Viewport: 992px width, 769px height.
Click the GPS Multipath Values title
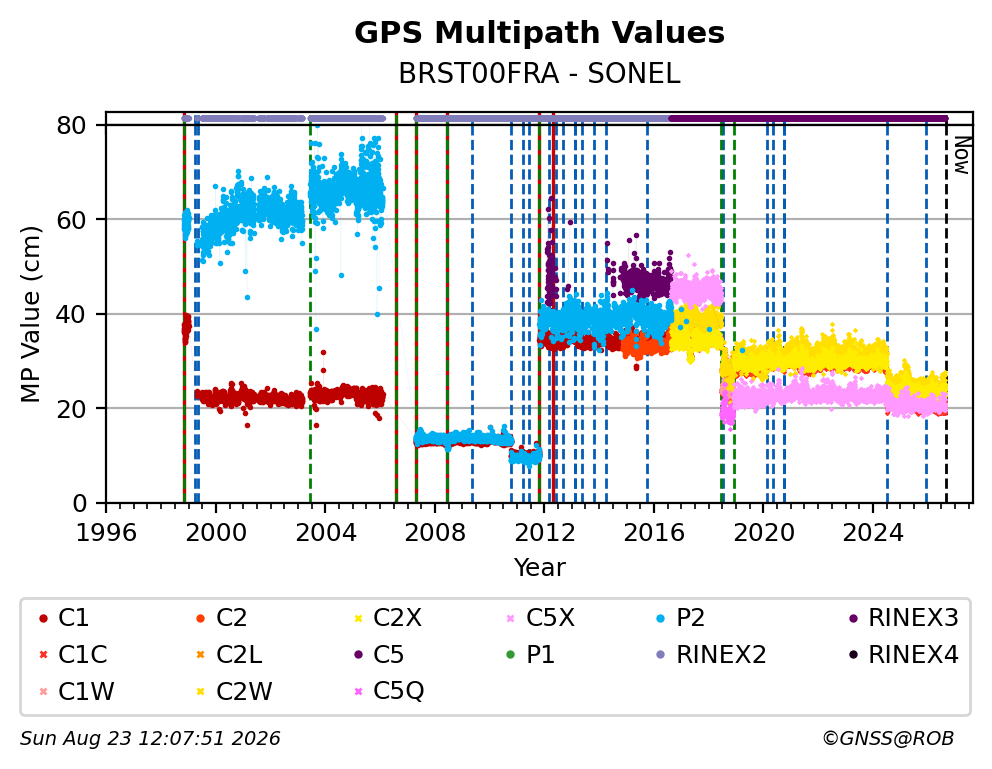tap(539, 32)
